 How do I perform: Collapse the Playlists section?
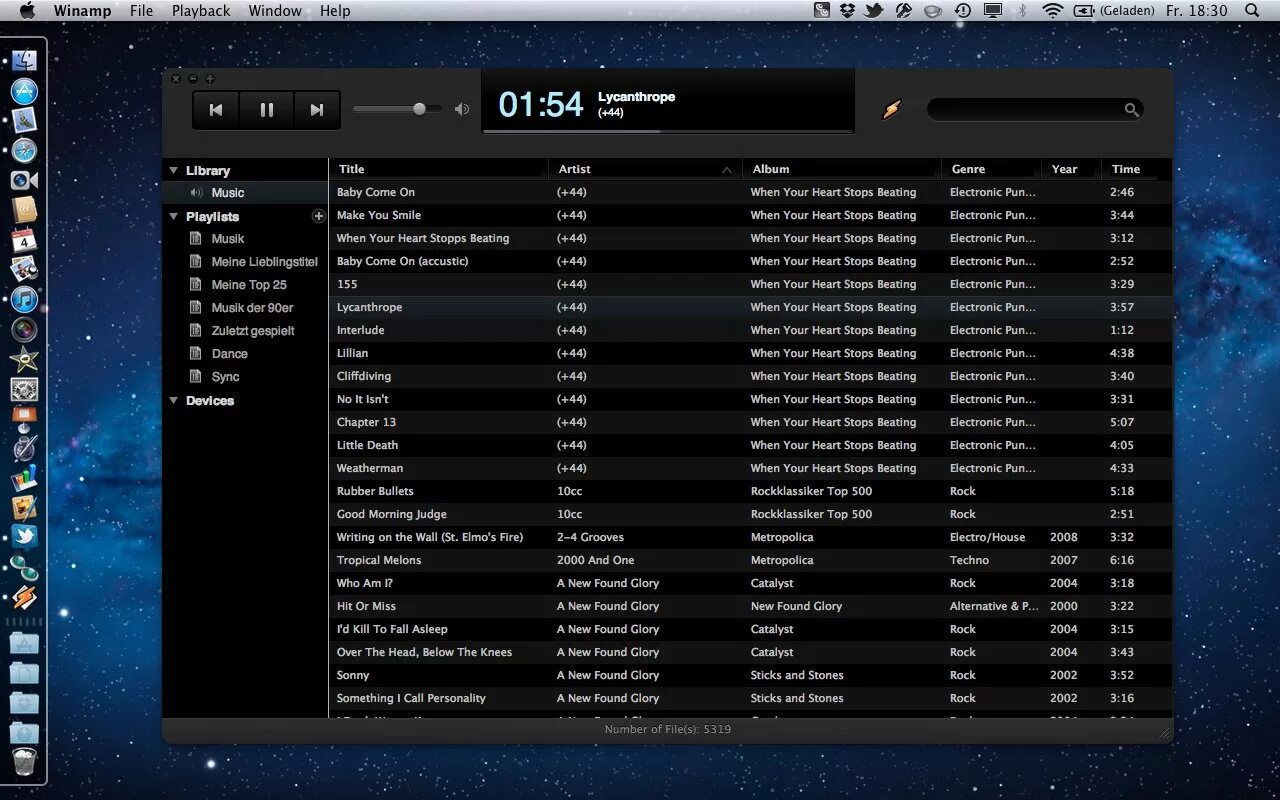[x=174, y=216]
